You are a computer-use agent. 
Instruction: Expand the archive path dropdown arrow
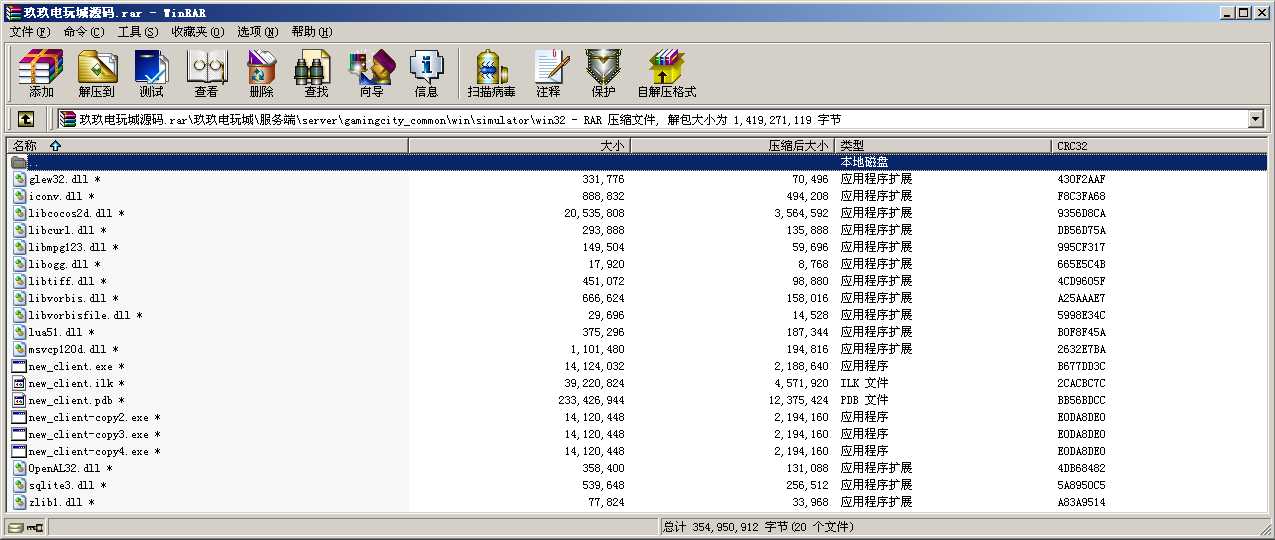pyautogui.click(x=1256, y=119)
